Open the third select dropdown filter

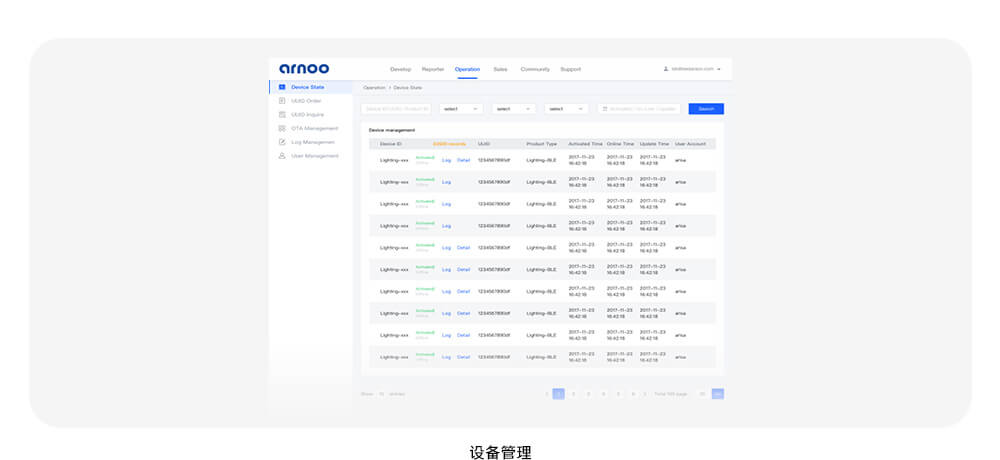tap(567, 109)
